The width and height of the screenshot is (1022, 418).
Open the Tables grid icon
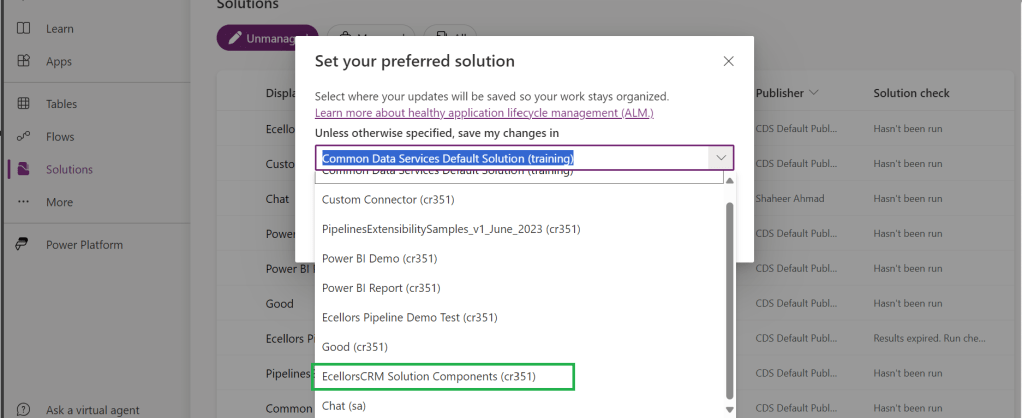[x=24, y=104]
